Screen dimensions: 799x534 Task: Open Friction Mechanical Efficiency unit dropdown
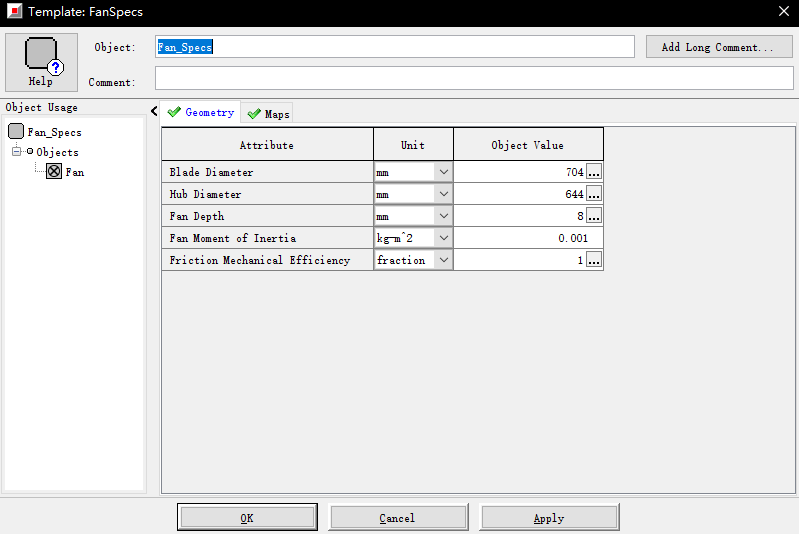(x=444, y=260)
